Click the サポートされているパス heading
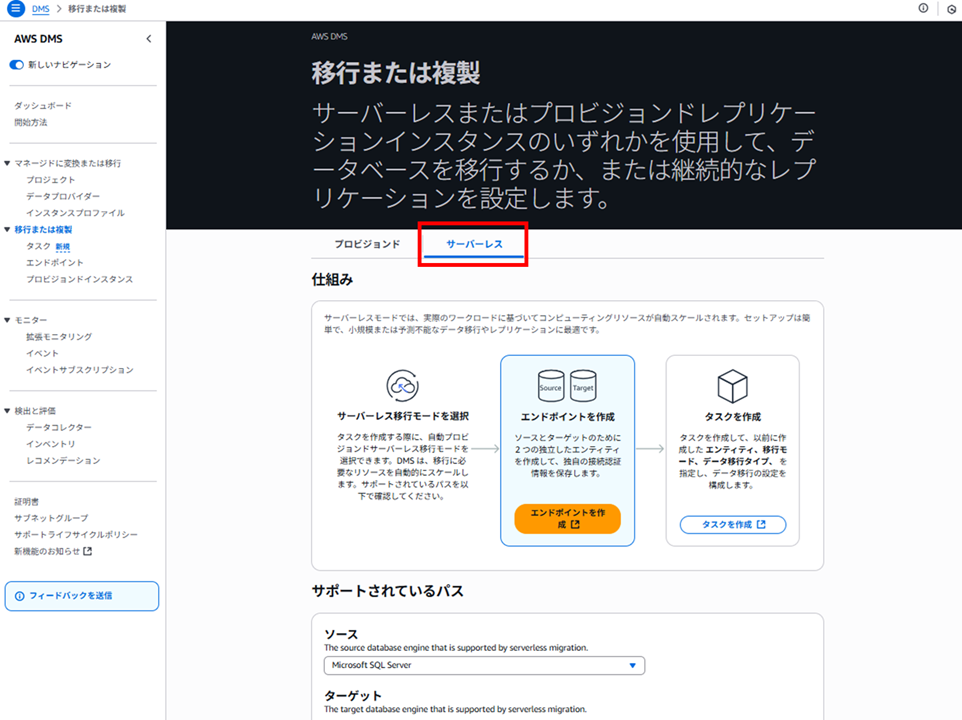The width and height of the screenshot is (962, 720). tap(388, 591)
